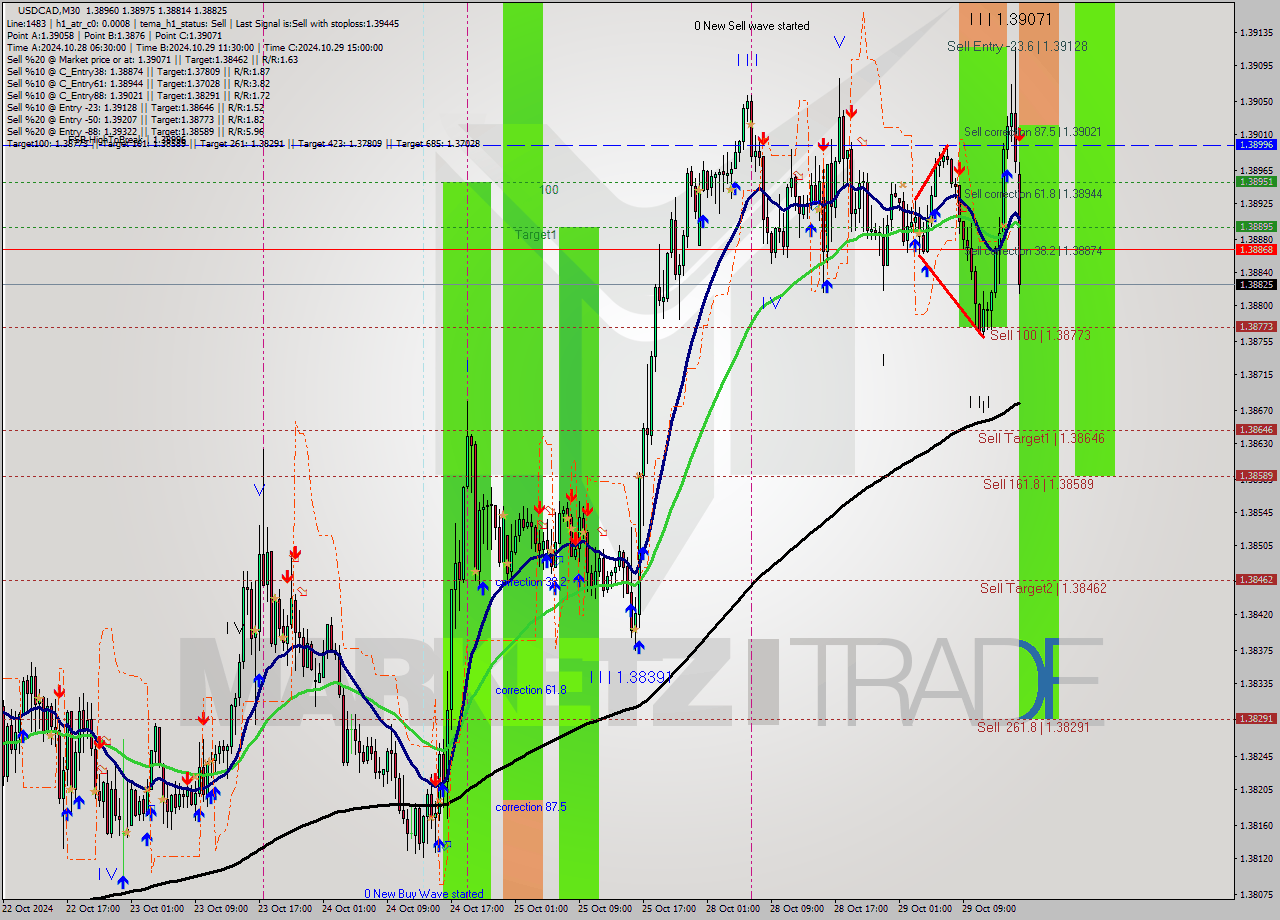Image resolution: width=1280 pixels, height=920 pixels.
Task: Click the 'Sell 161.8 | 1.38589' label
Action: (x=1038, y=484)
